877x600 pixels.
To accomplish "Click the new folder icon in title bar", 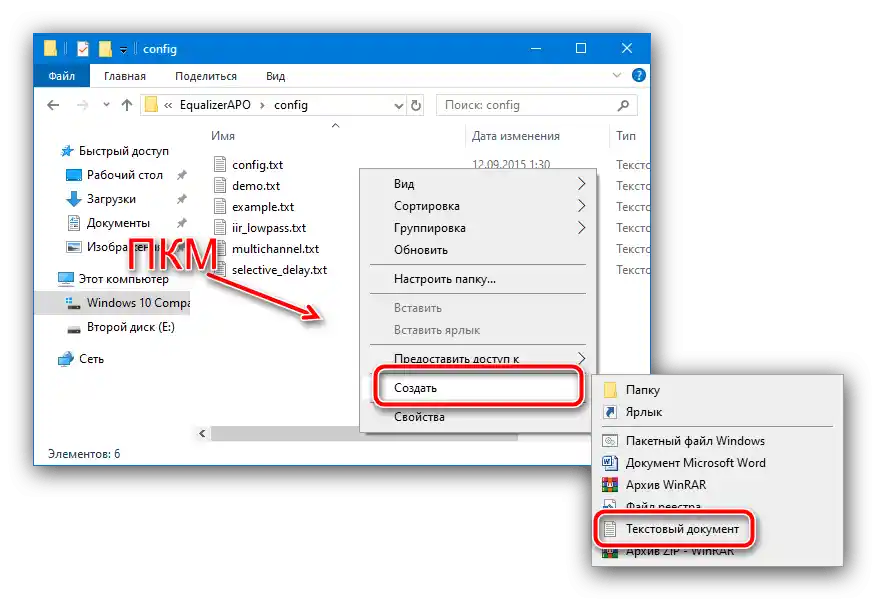I will pyautogui.click(x=105, y=49).
